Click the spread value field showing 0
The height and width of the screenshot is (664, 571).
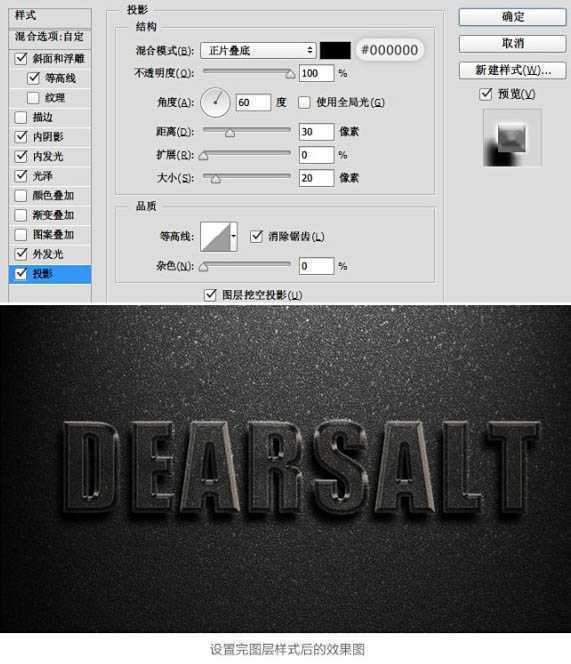[316, 155]
